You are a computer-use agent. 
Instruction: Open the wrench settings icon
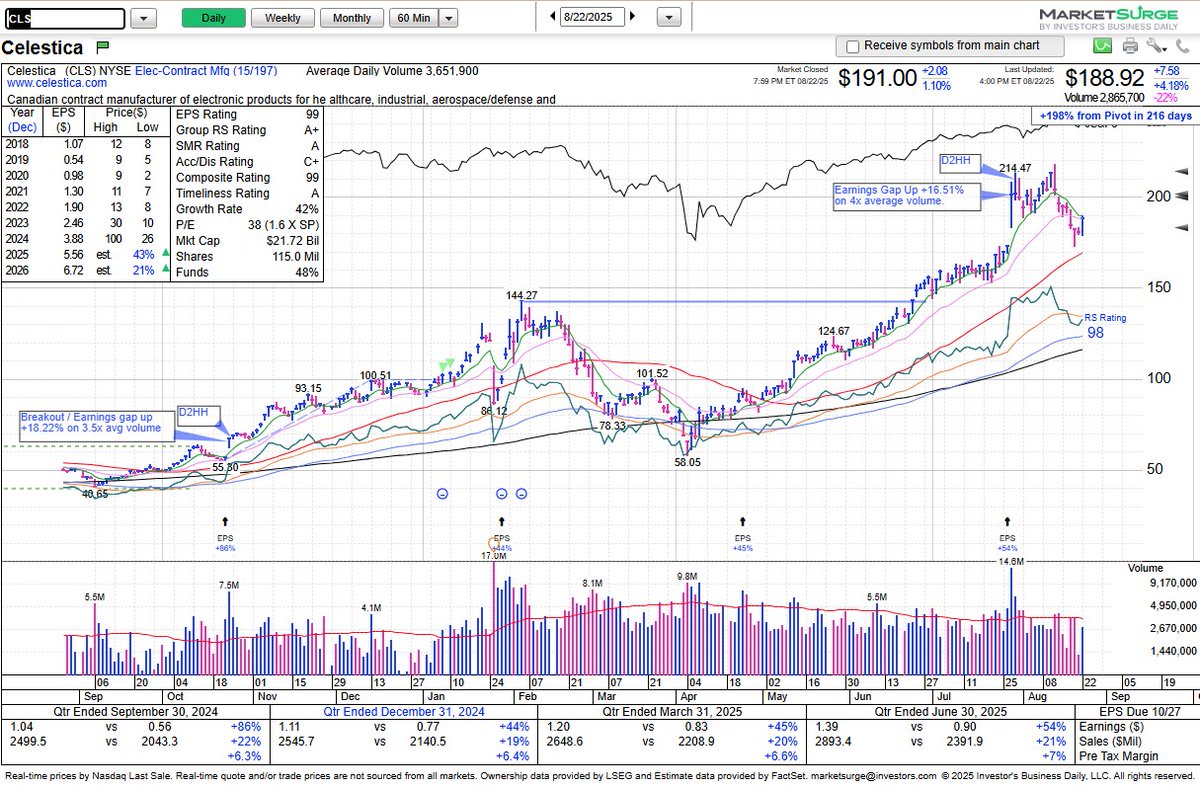pos(1153,46)
